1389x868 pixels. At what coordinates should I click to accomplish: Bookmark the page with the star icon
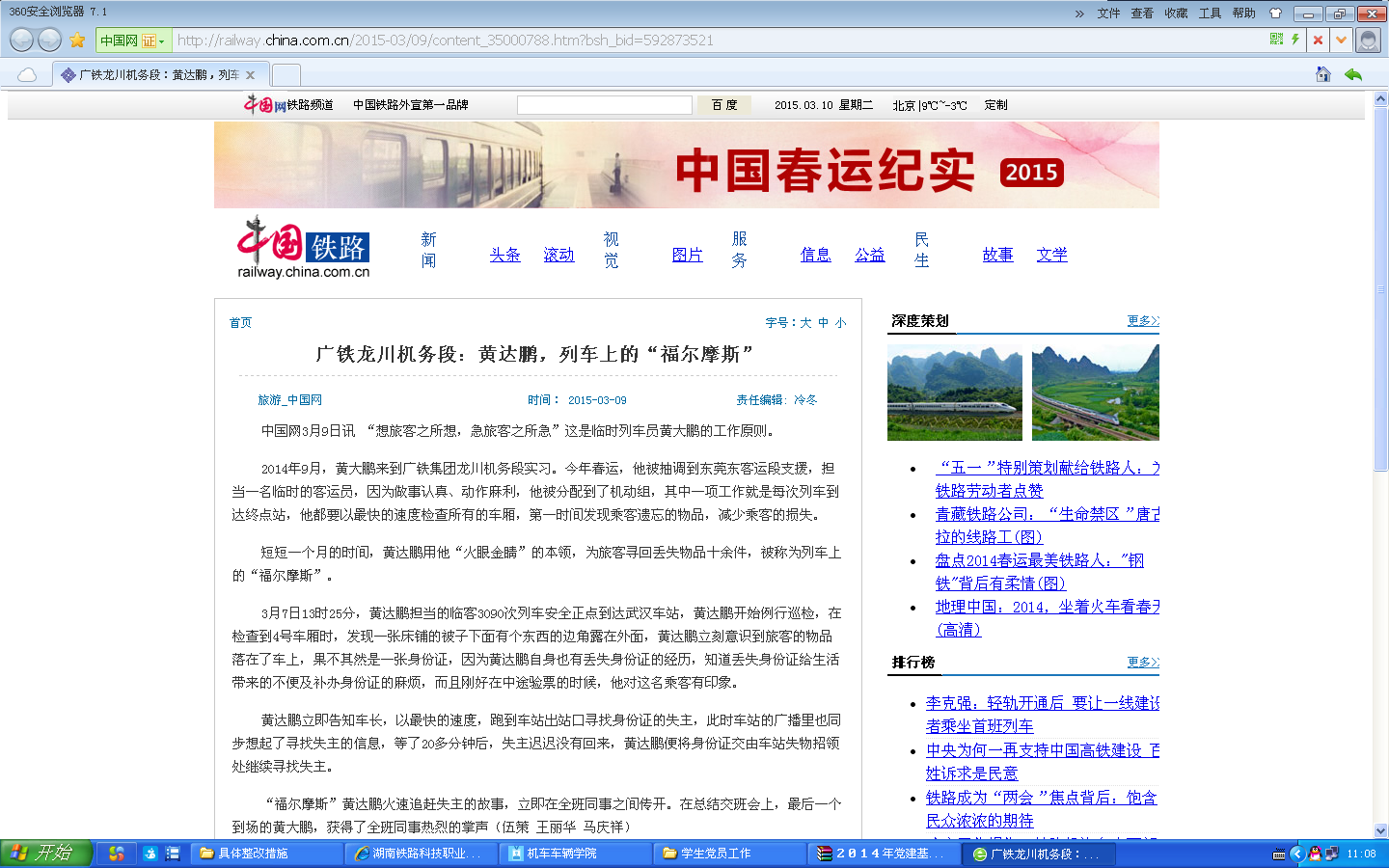(77, 41)
